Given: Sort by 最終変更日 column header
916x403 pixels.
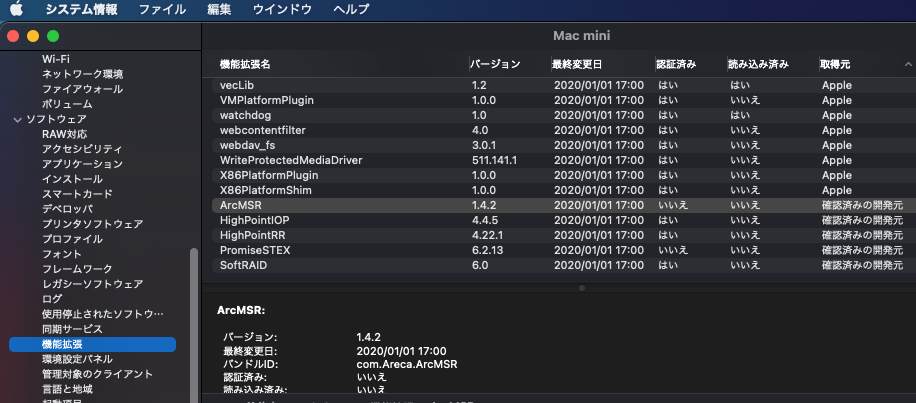Looking at the screenshot, I should point(578,64).
